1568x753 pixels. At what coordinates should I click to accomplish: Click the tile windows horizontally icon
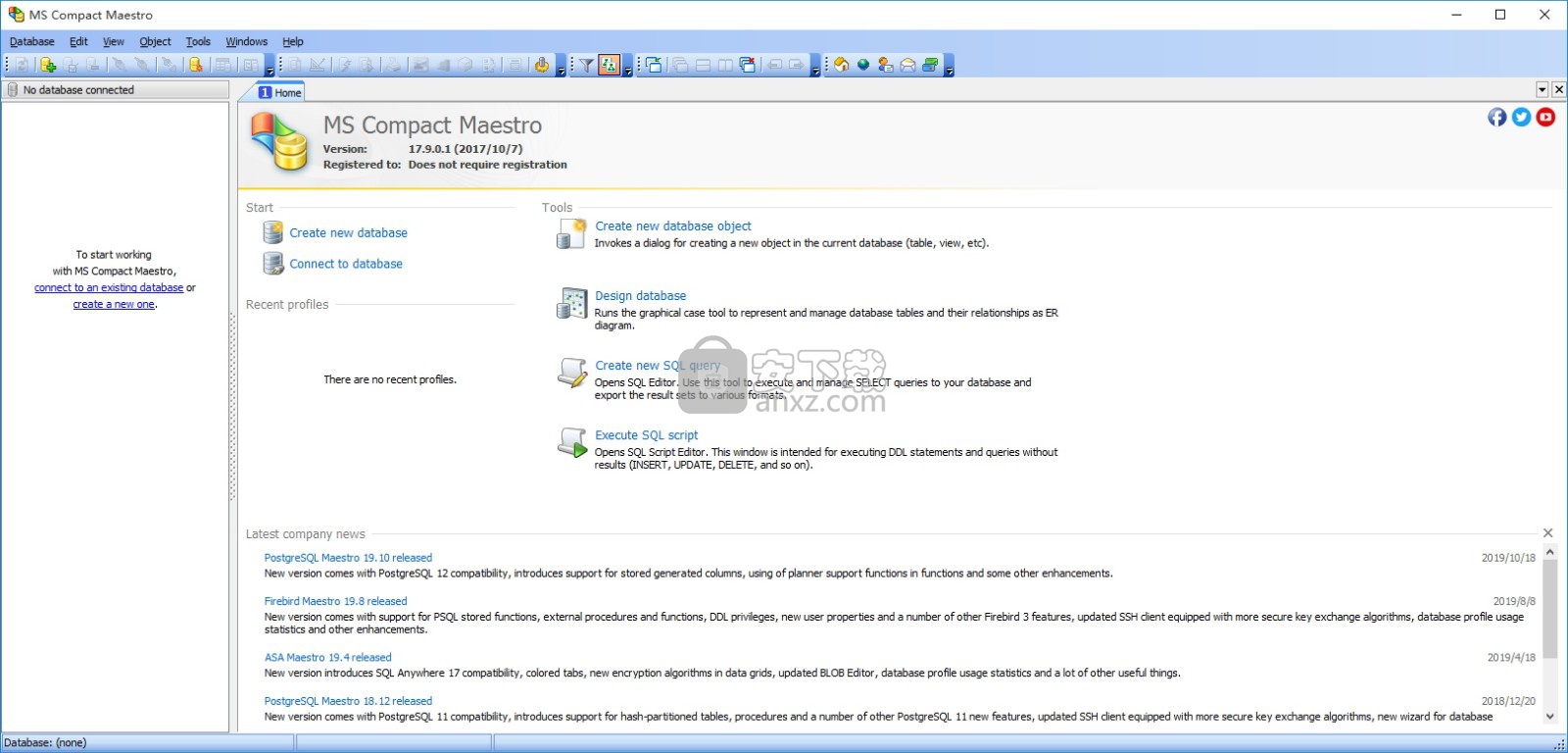click(703, 65)
